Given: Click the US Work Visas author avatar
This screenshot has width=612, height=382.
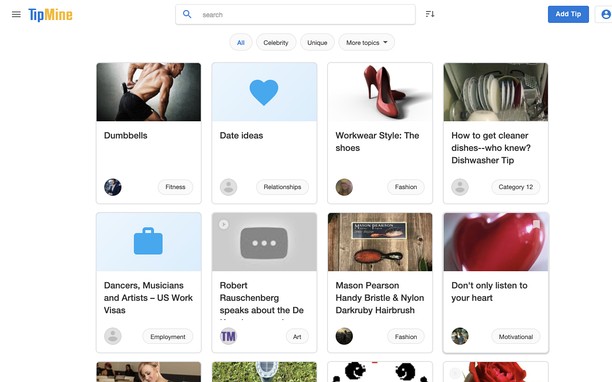Looking at the screenshot, I should pos(113,336).
